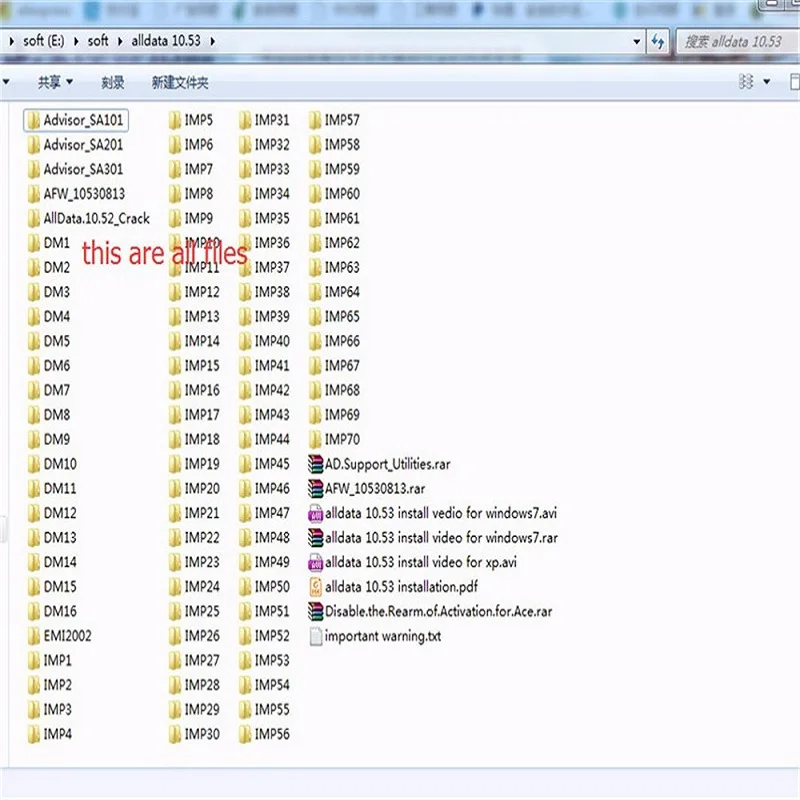
Task: Open the view options dropdown arrow
Action: pos(766,82)
